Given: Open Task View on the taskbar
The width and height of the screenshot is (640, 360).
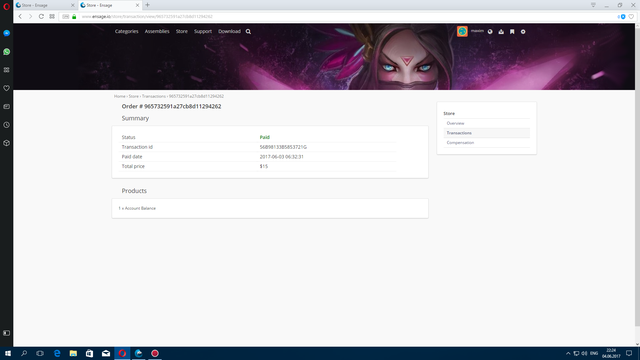Looking at the screenshot, I should [x=40, y=353].
